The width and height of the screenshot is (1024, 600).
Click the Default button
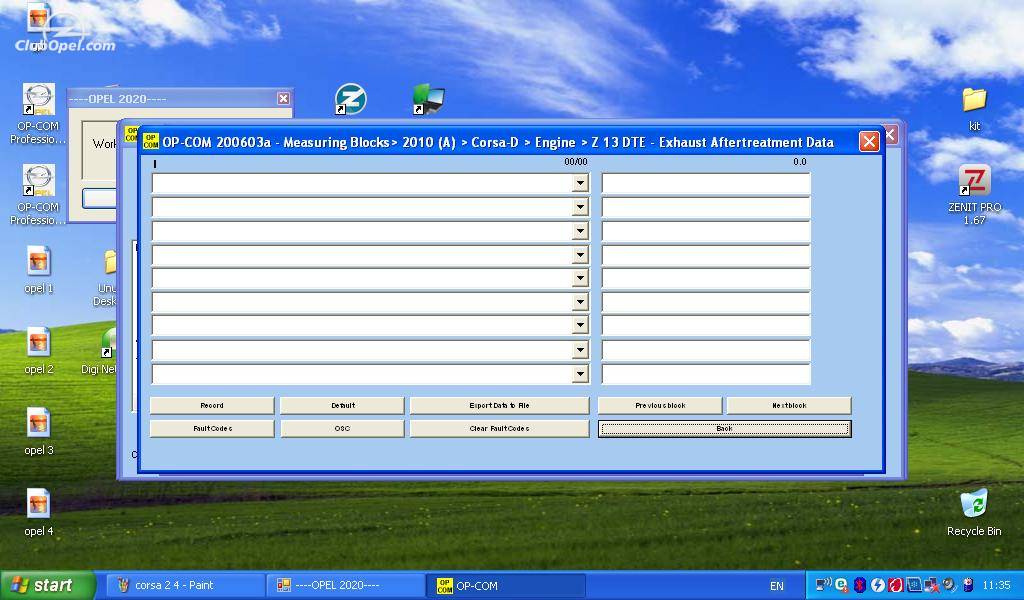342,405
